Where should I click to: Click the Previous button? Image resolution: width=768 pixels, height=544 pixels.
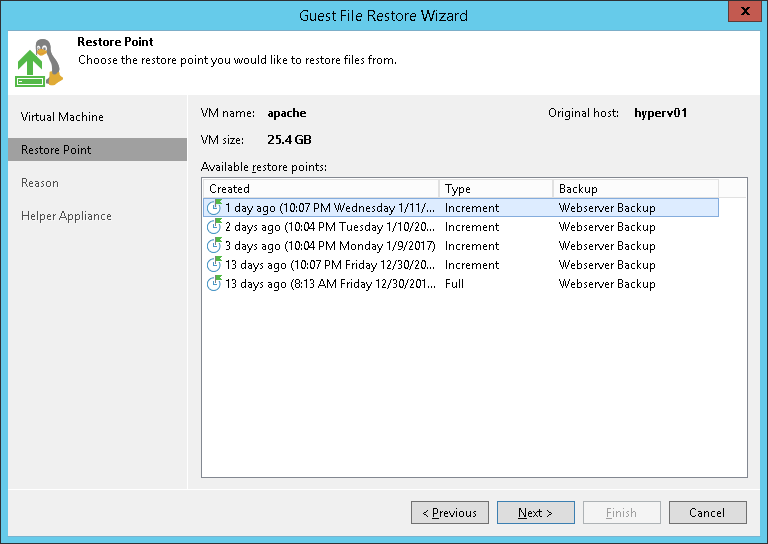(450, 513)
